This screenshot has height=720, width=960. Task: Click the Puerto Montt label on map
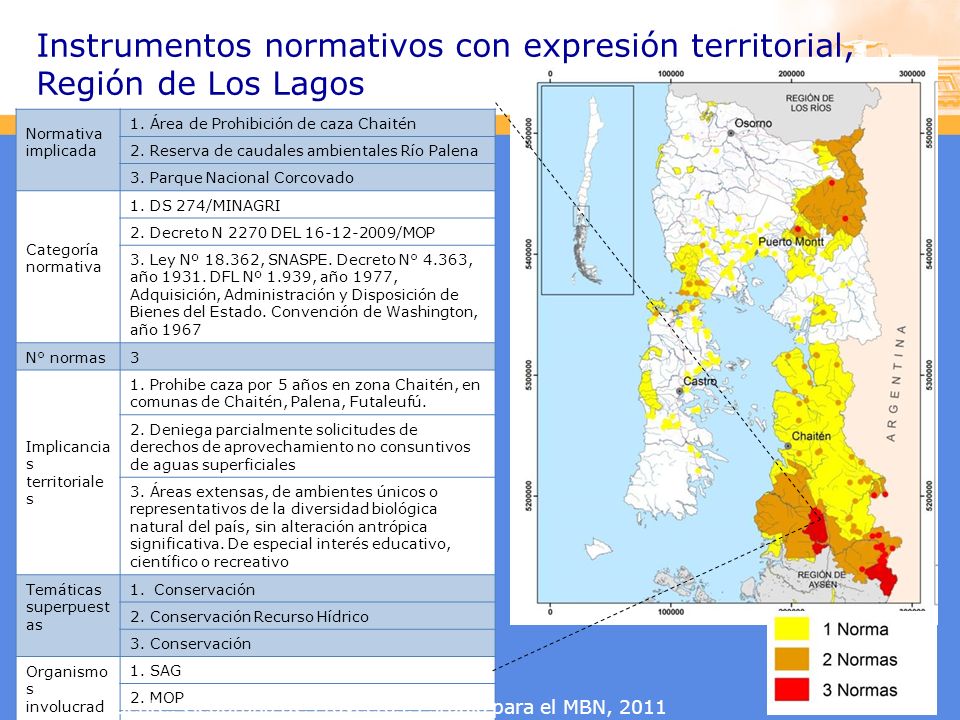click(x=791, y=242)
